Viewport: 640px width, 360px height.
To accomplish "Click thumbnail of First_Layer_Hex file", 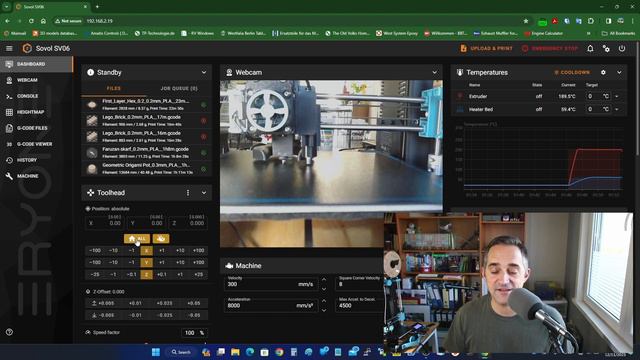I will click(x=92, y=104).
